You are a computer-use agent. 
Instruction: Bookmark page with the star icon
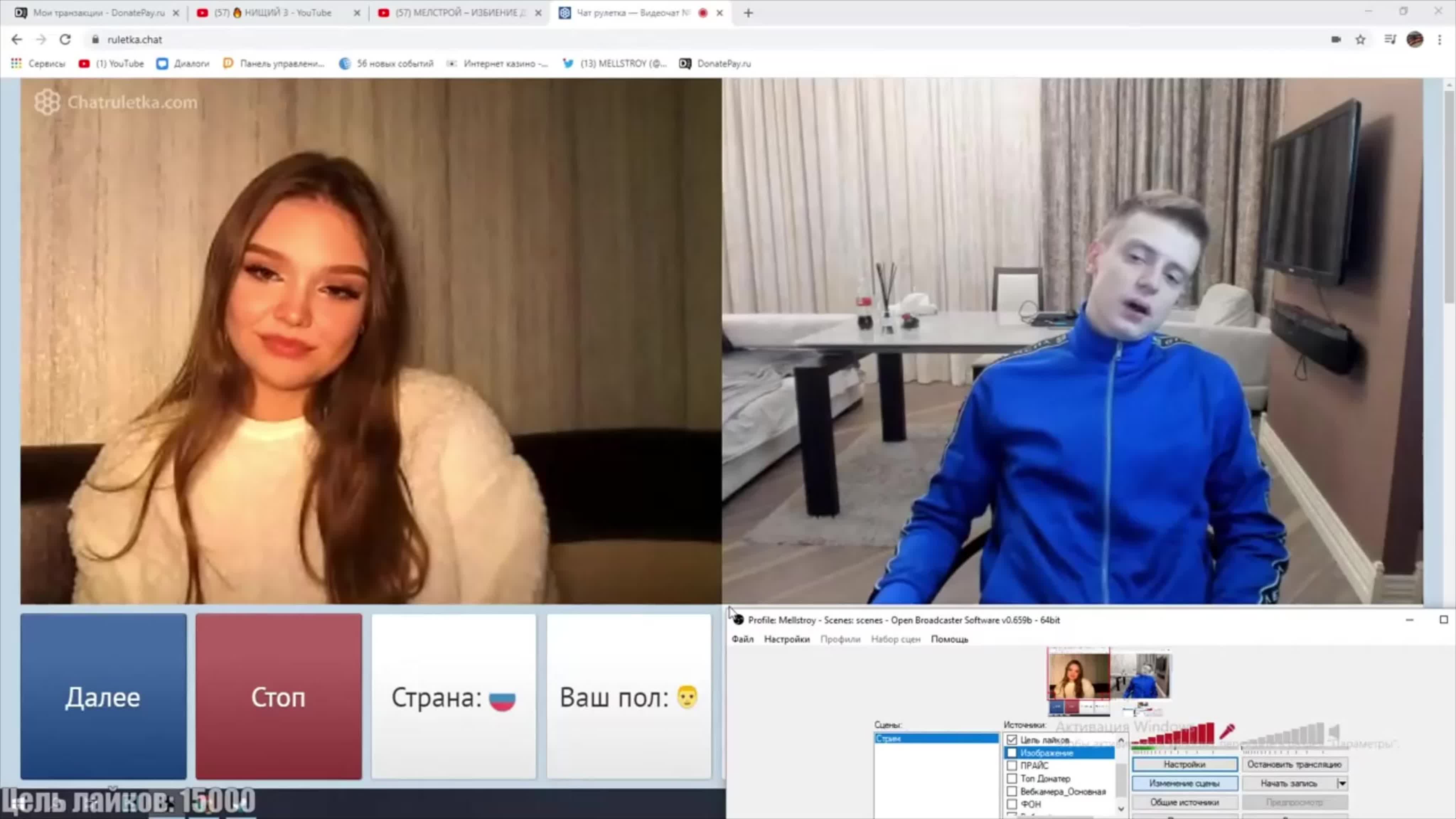[x=1360, y=39]
